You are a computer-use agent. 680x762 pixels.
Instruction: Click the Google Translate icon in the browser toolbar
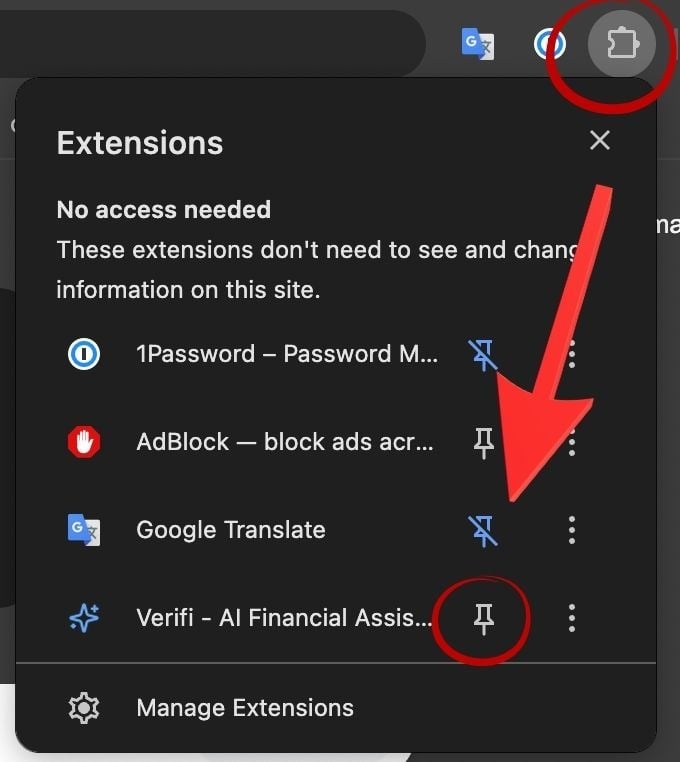point(477,44)
